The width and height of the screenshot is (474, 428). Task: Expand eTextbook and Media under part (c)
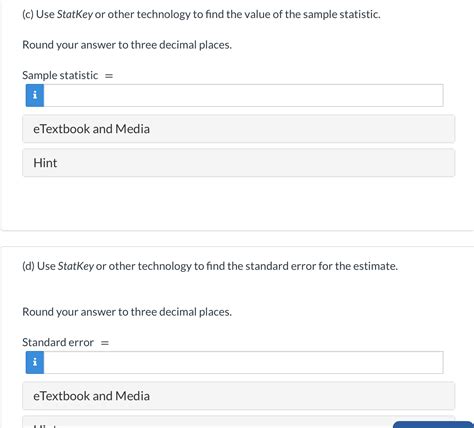[x=238, y=129]
